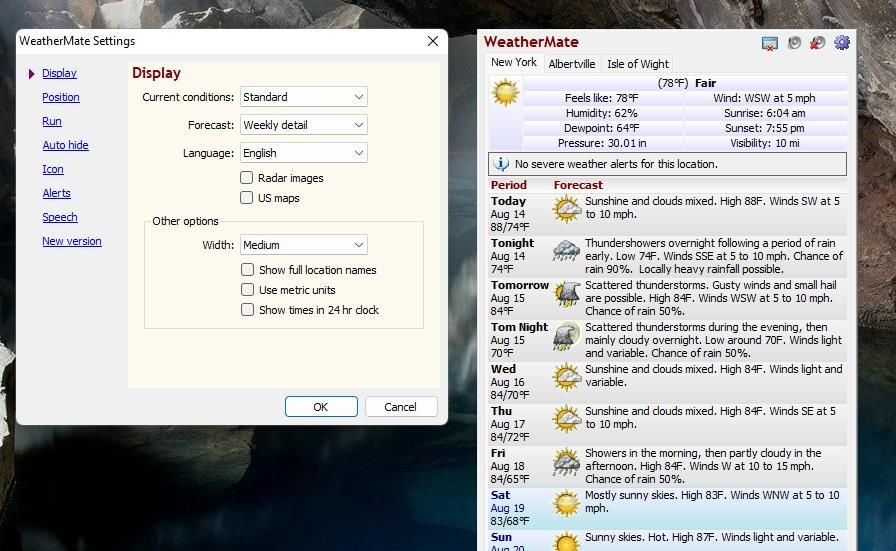Click the Tom Night thunderstorm icon
896x551 pixels.
tap(566, 336)
